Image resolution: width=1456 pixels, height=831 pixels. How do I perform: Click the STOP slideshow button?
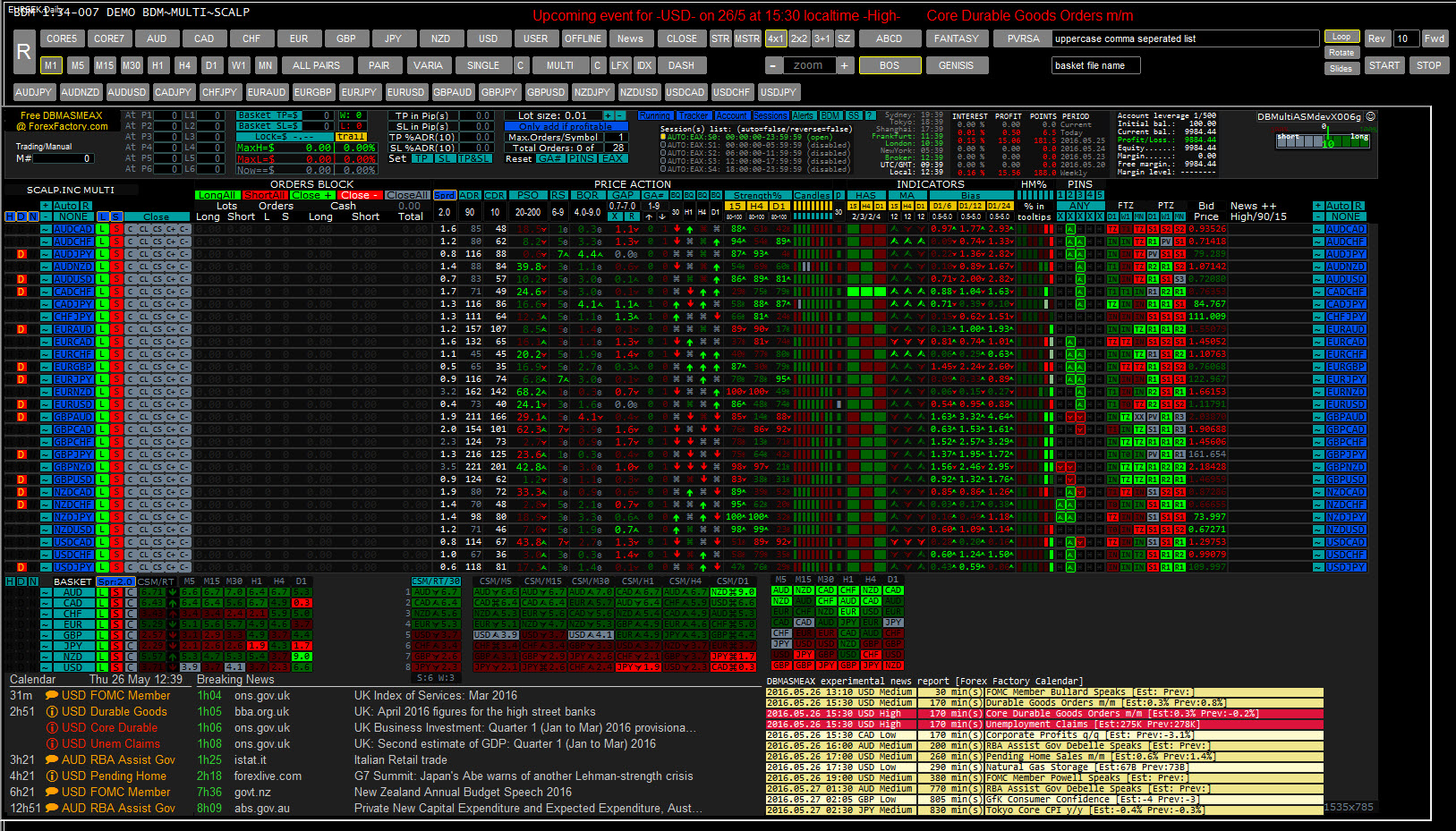[1429, 65]
